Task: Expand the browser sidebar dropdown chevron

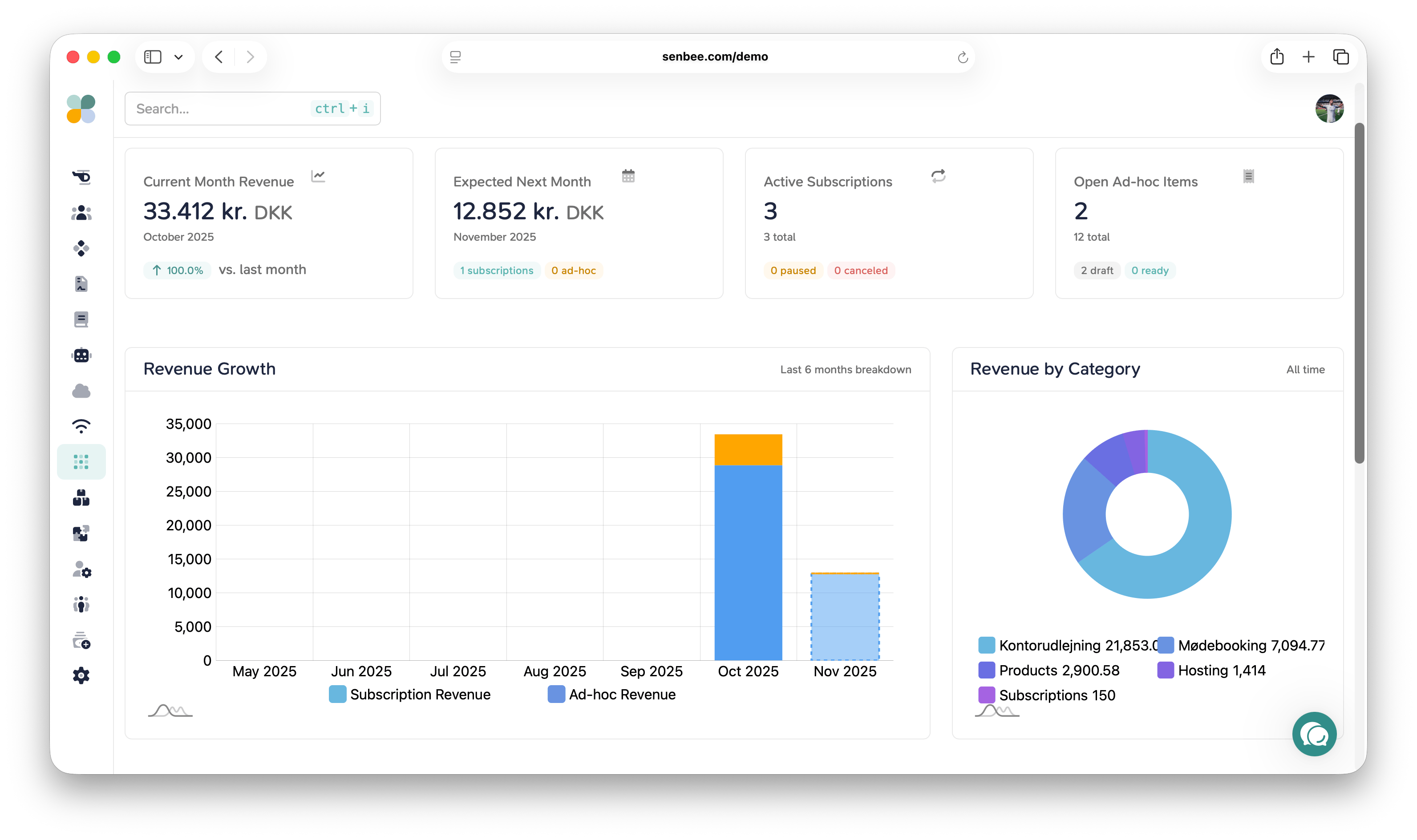Action: point(178,57)
